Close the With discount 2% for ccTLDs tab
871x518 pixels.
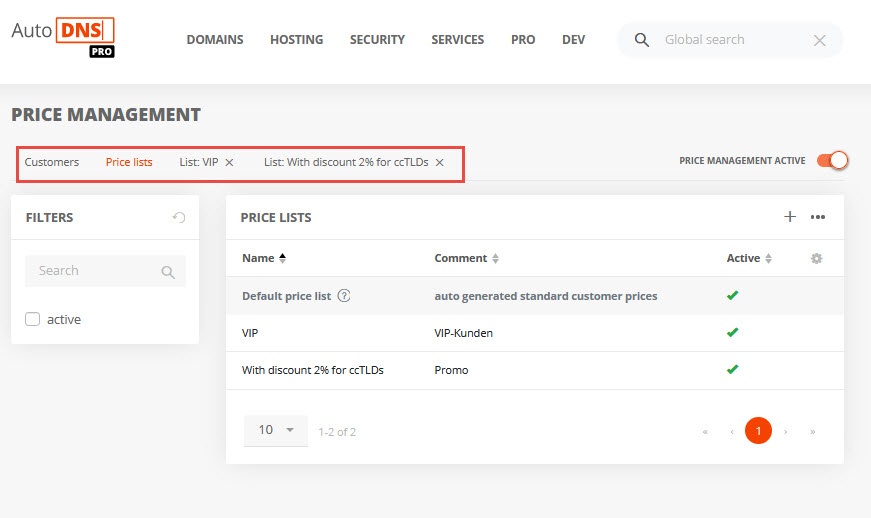pos(439,163)
